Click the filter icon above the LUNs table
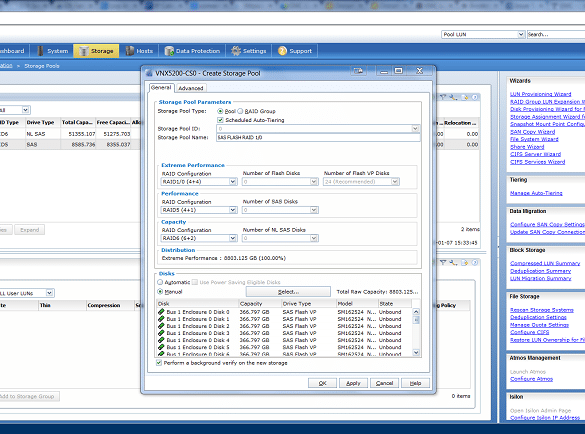Viewport: 585px width, 434px height. tap(442, 263)
